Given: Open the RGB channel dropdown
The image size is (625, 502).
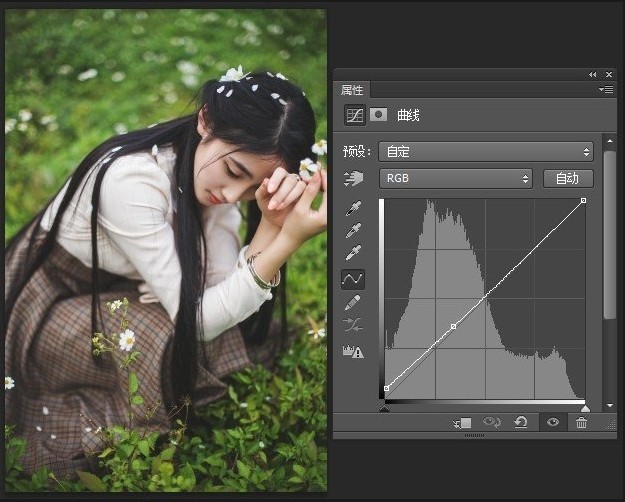Looking at the screenshot, I should pyautogui.click(x=456, y=179).
